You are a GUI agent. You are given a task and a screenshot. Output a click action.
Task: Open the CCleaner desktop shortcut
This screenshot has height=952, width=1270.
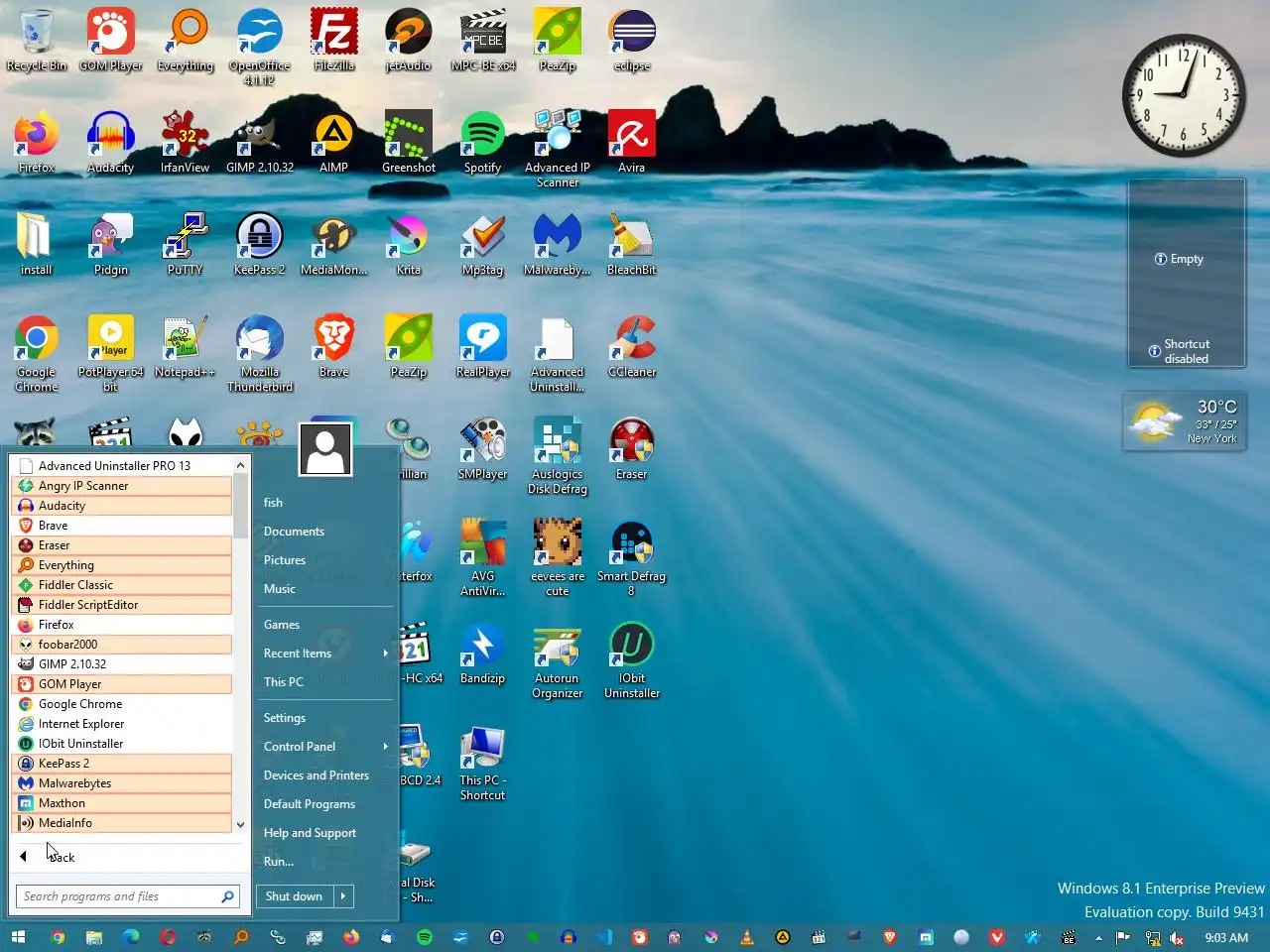click(x=632, y=346)
